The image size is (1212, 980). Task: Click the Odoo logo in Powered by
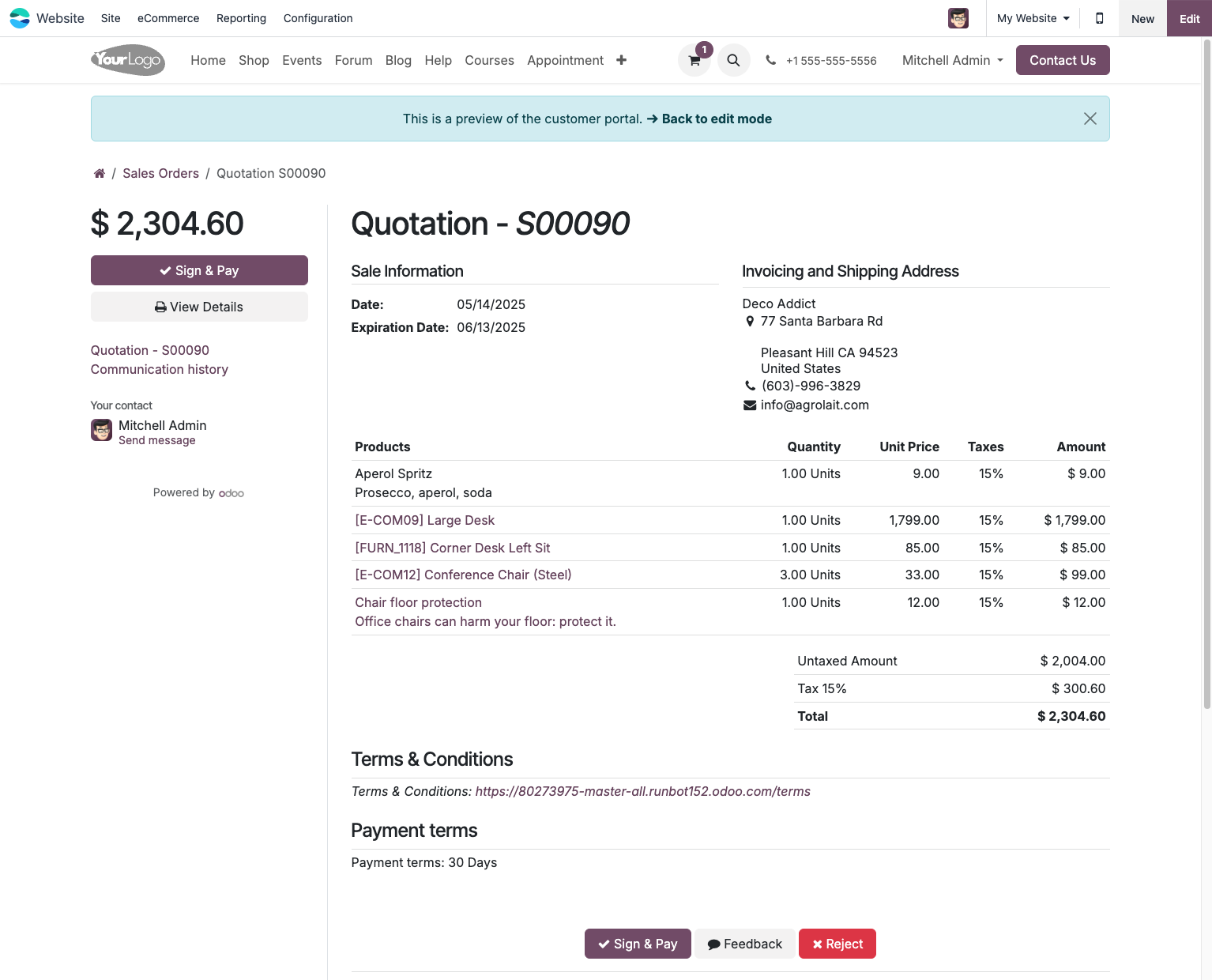click(231, 493)
